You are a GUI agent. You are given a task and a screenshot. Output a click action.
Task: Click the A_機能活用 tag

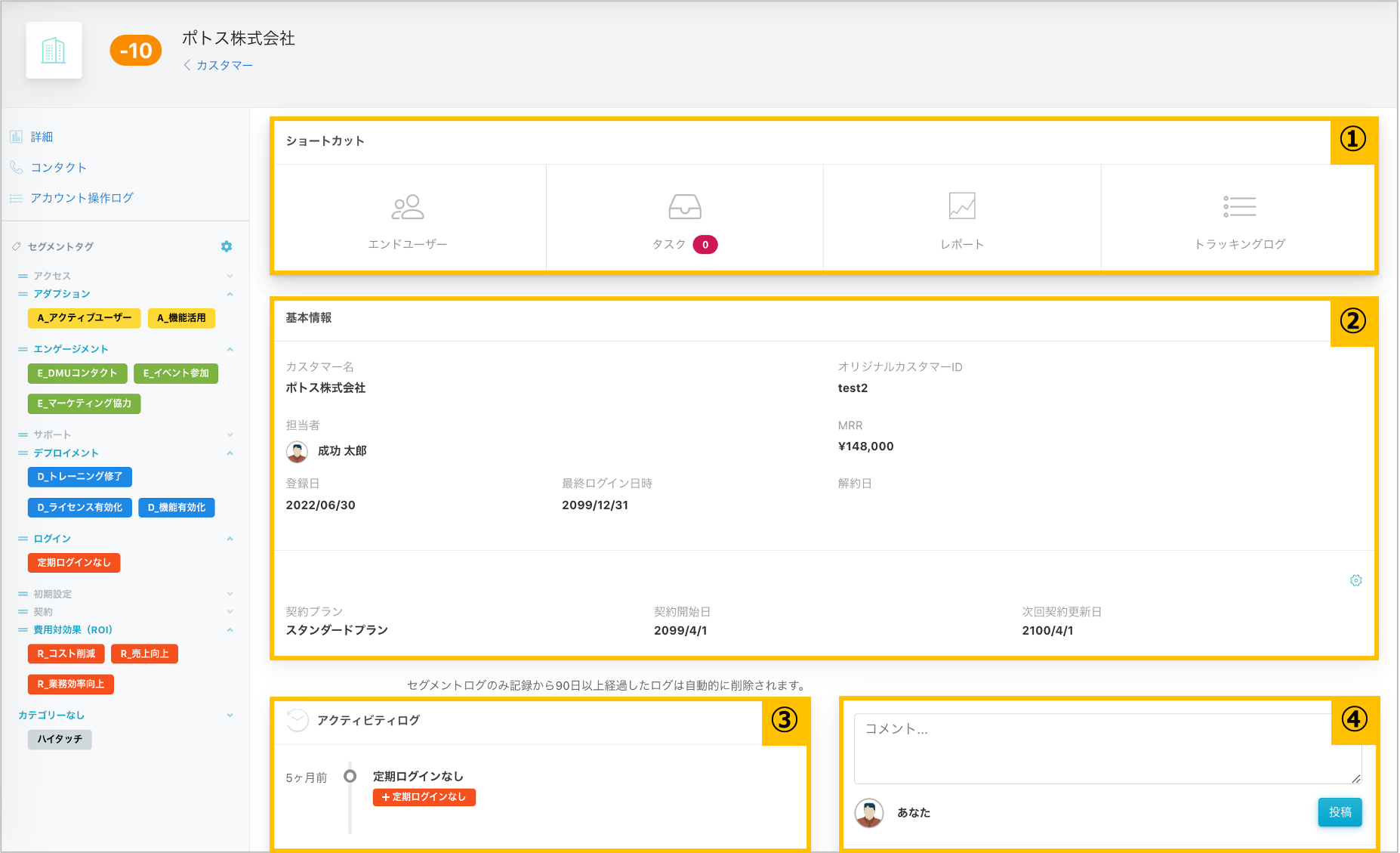[x=181, y=318]
